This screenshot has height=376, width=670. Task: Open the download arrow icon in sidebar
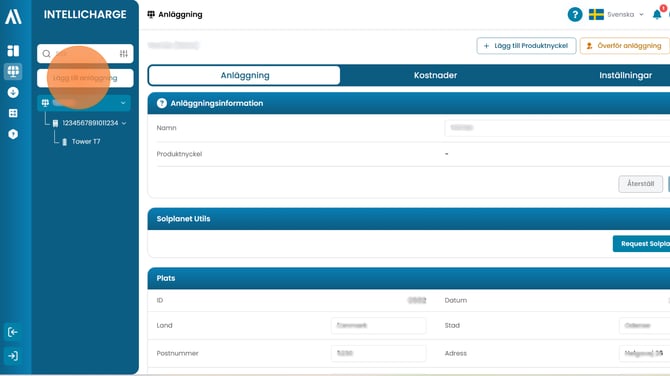click(x=13, y=92)
